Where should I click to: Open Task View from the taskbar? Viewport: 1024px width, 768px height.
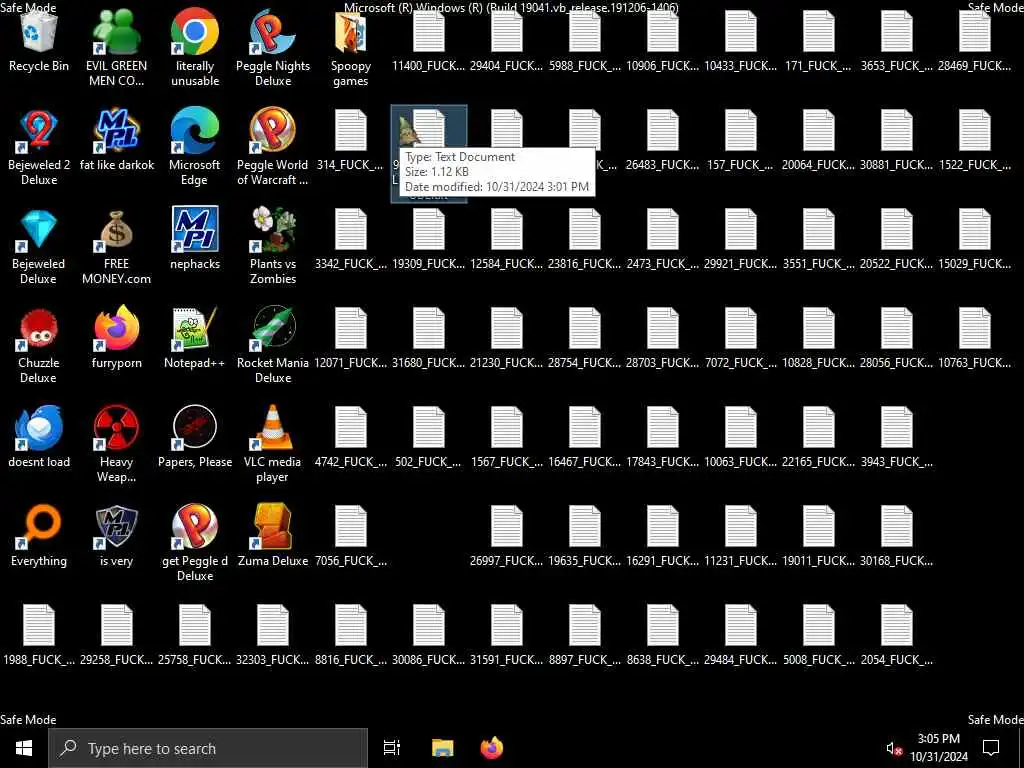392,748
